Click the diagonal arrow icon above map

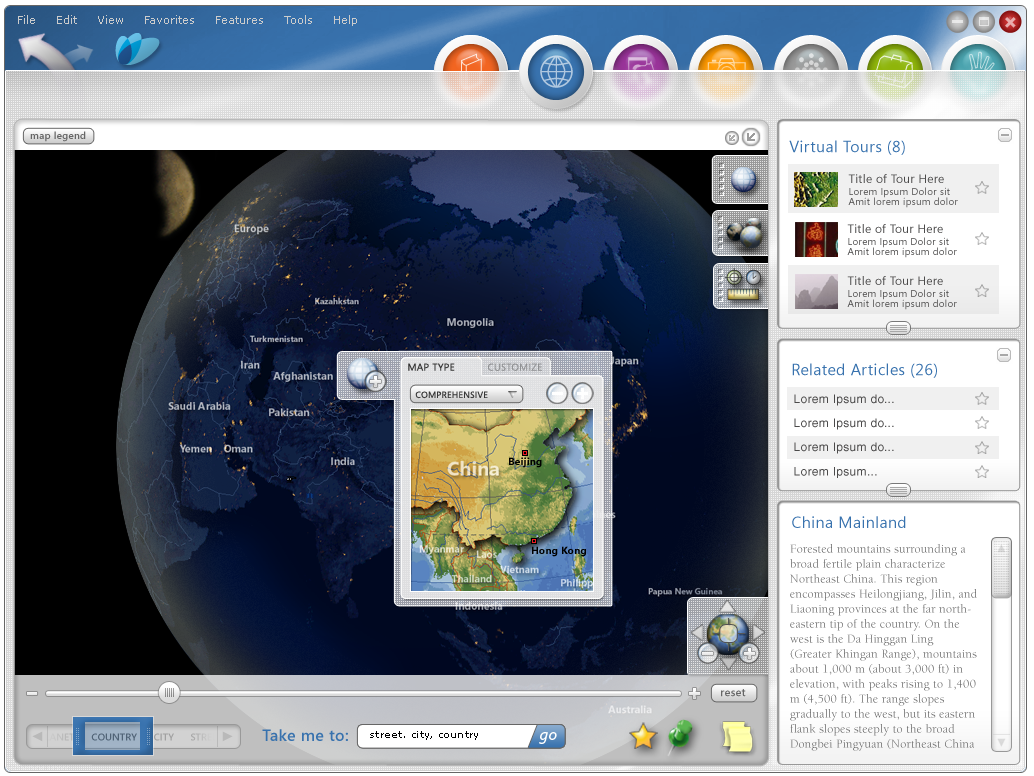tap(751, 136)
